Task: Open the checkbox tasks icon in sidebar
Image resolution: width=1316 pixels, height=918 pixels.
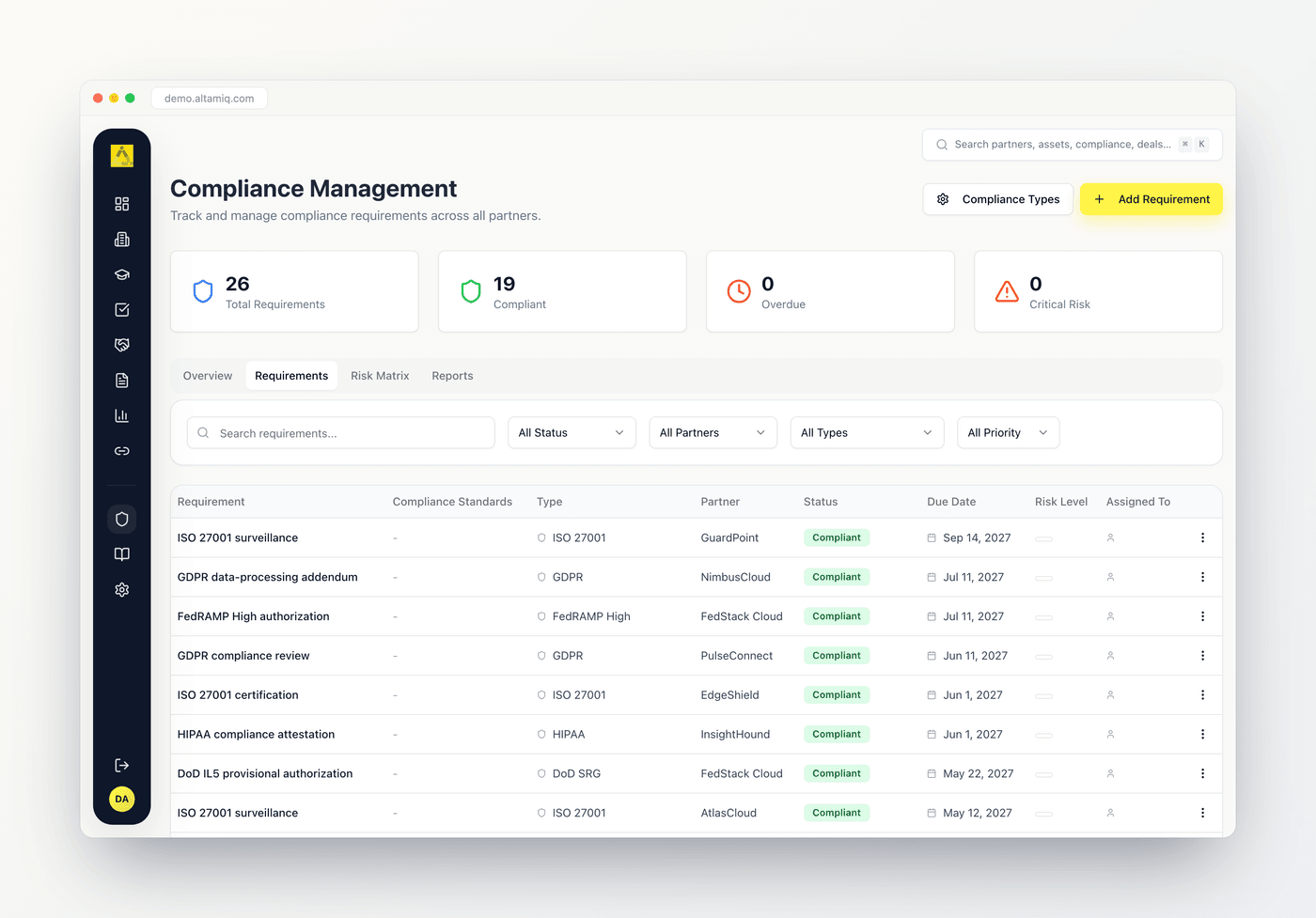Action: pyautogui.click(x=121, y=310)
